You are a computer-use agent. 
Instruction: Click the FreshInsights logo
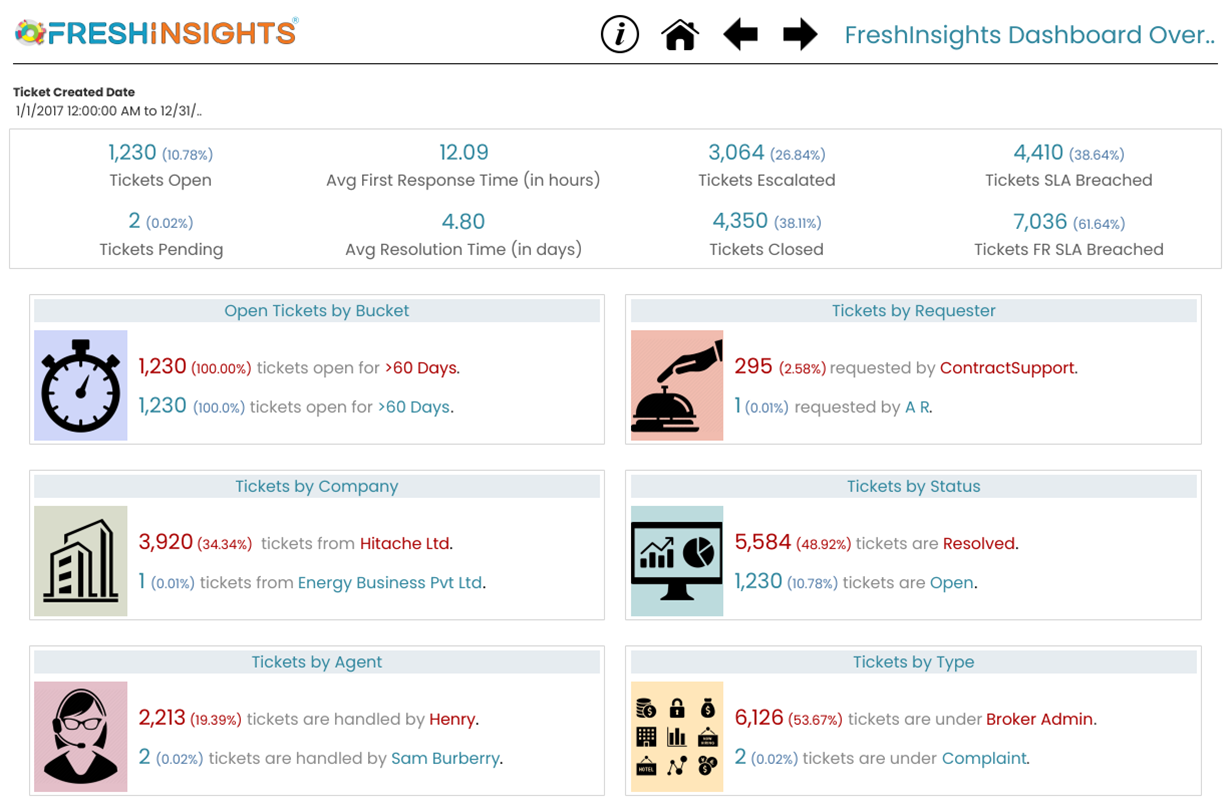tap(157, 33)
